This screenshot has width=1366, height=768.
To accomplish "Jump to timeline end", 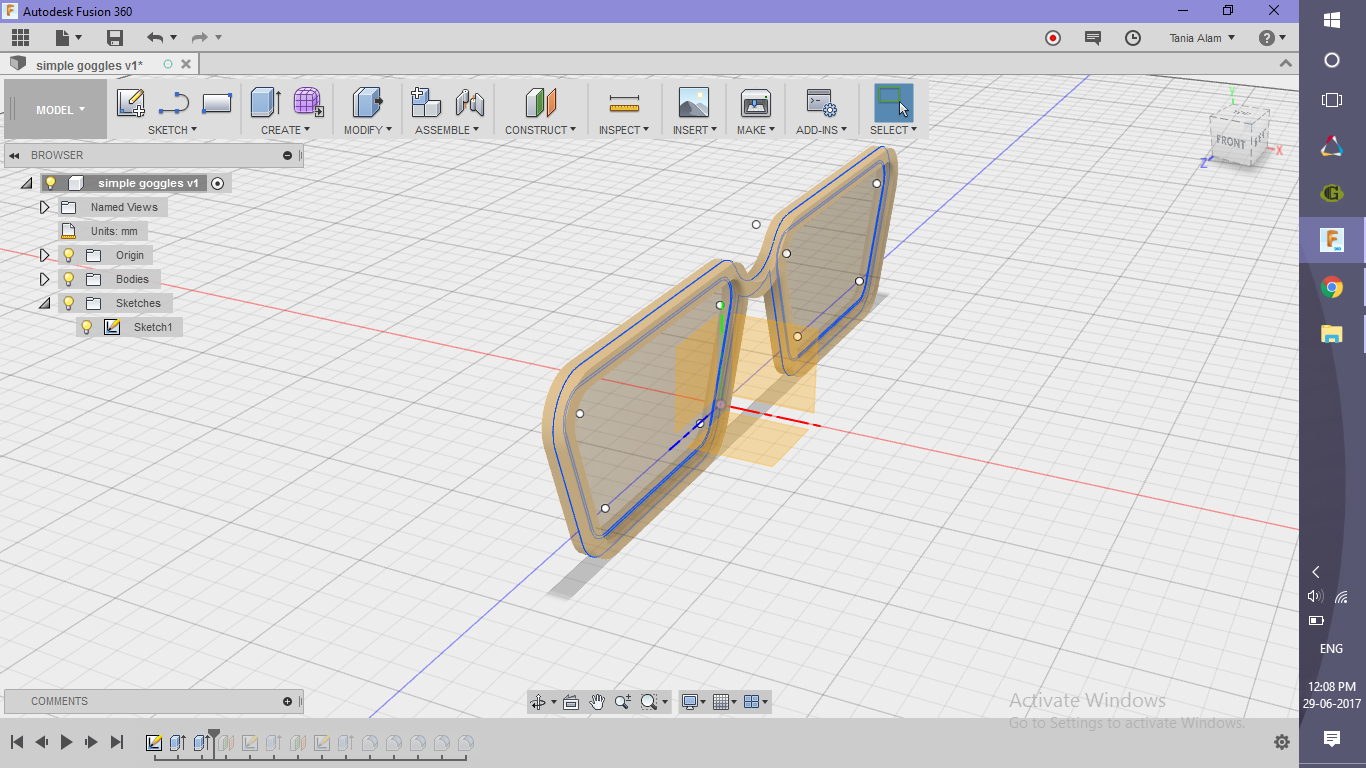I will [x=116, y=742].
